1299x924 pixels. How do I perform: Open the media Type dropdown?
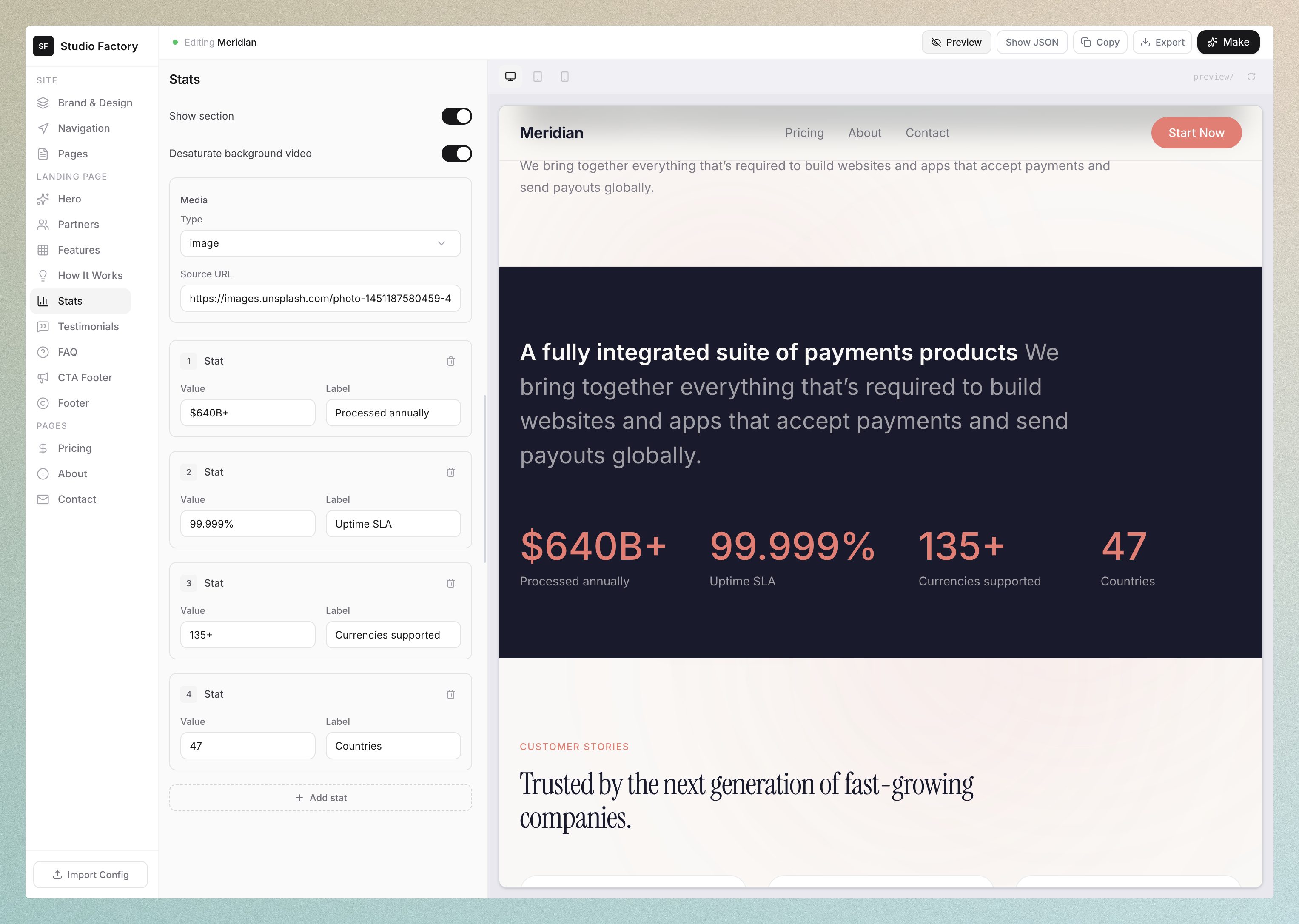coord(320,243)
